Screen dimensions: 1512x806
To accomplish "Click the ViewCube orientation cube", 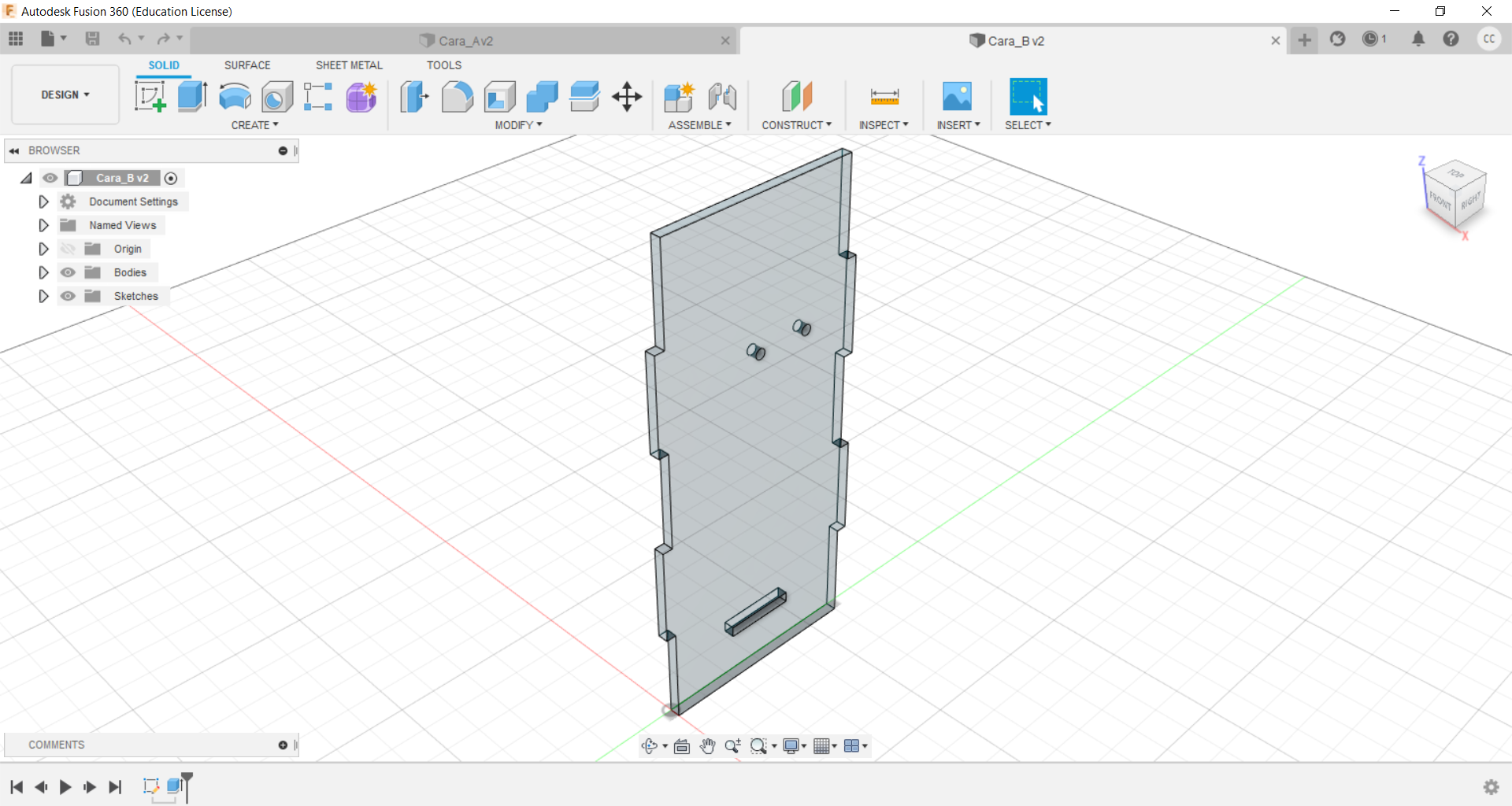I will [1455, 195].
